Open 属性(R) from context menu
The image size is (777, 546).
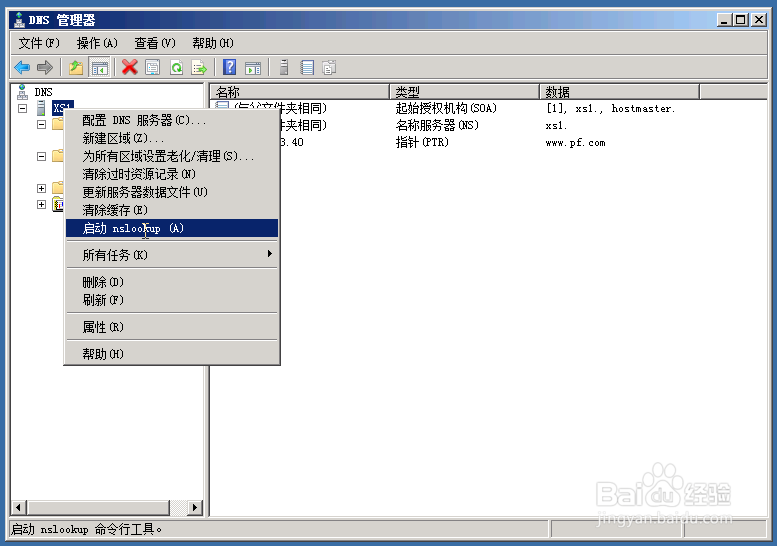[x=172, y=327]
